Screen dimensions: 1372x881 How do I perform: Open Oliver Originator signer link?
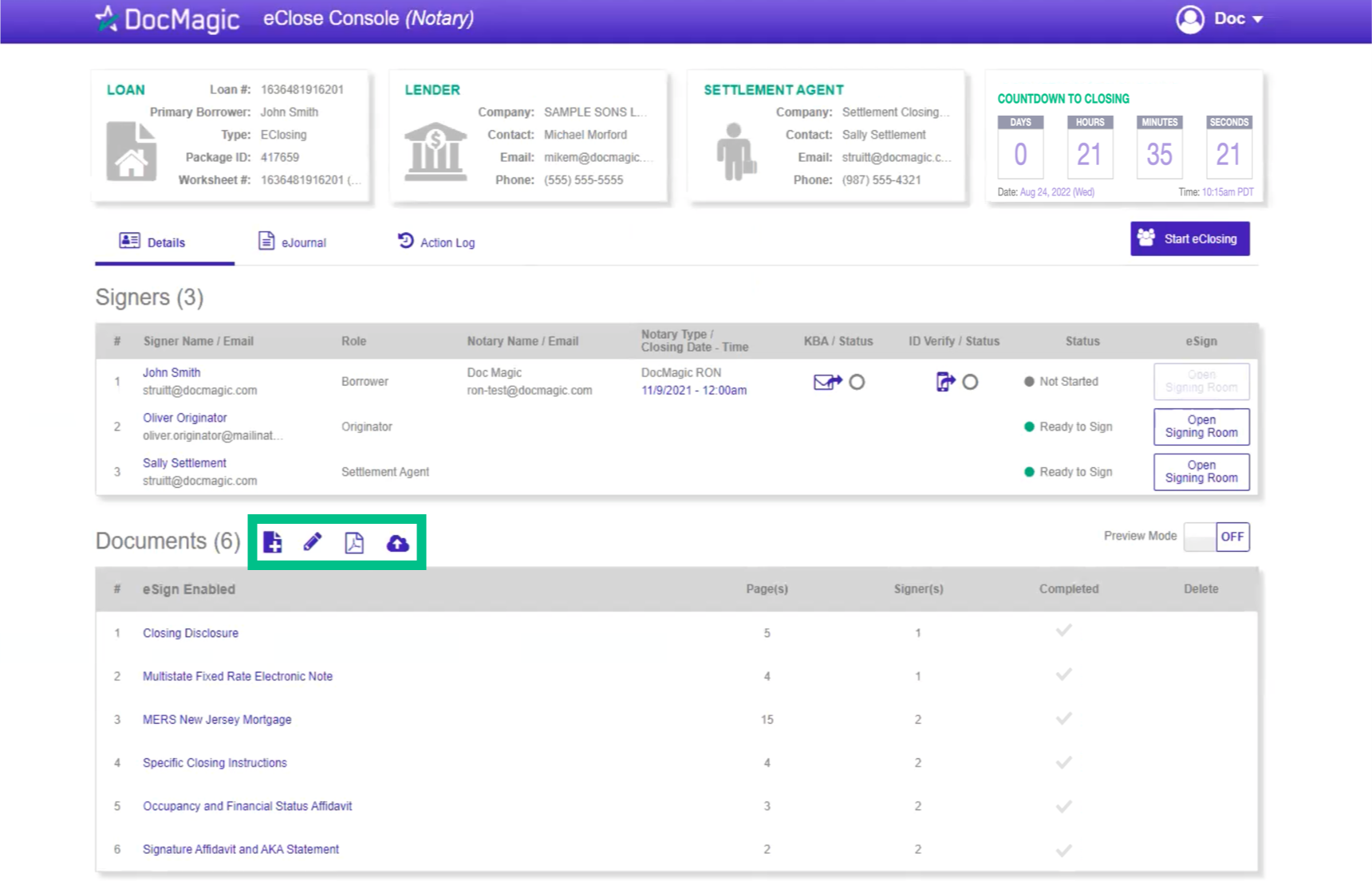pos(185,418)
